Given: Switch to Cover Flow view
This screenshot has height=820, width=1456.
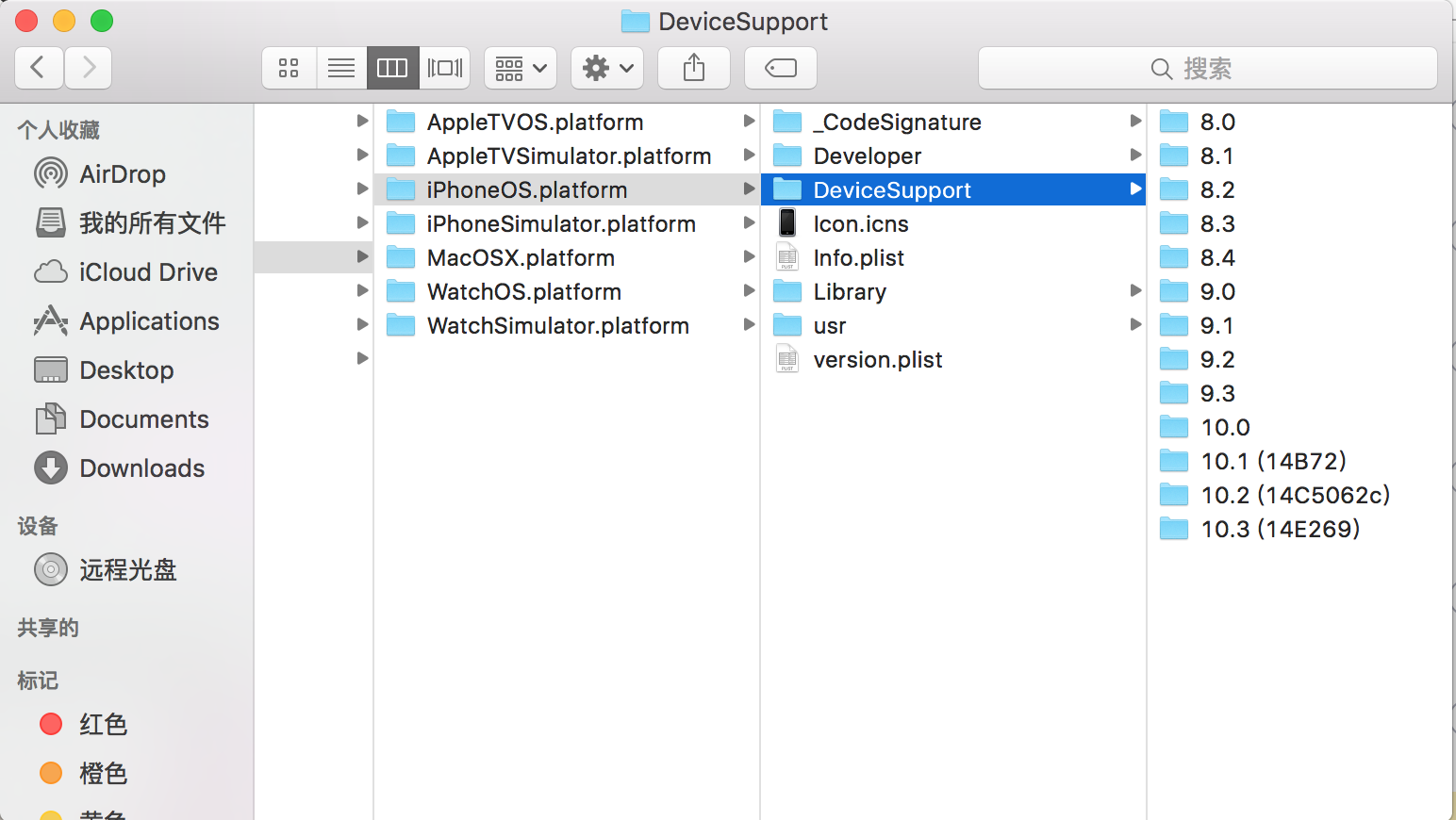Looking at the screenshot, I should [x=444, y=67].
